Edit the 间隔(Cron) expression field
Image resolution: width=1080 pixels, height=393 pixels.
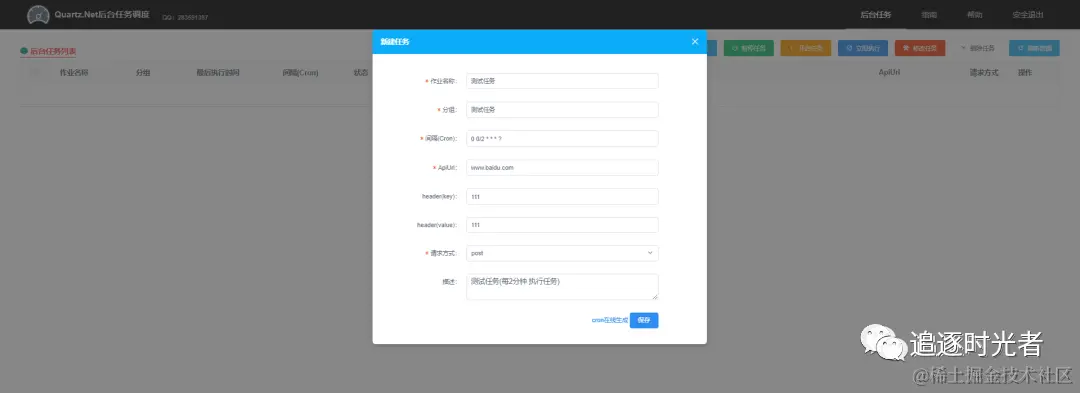(562, 138)
